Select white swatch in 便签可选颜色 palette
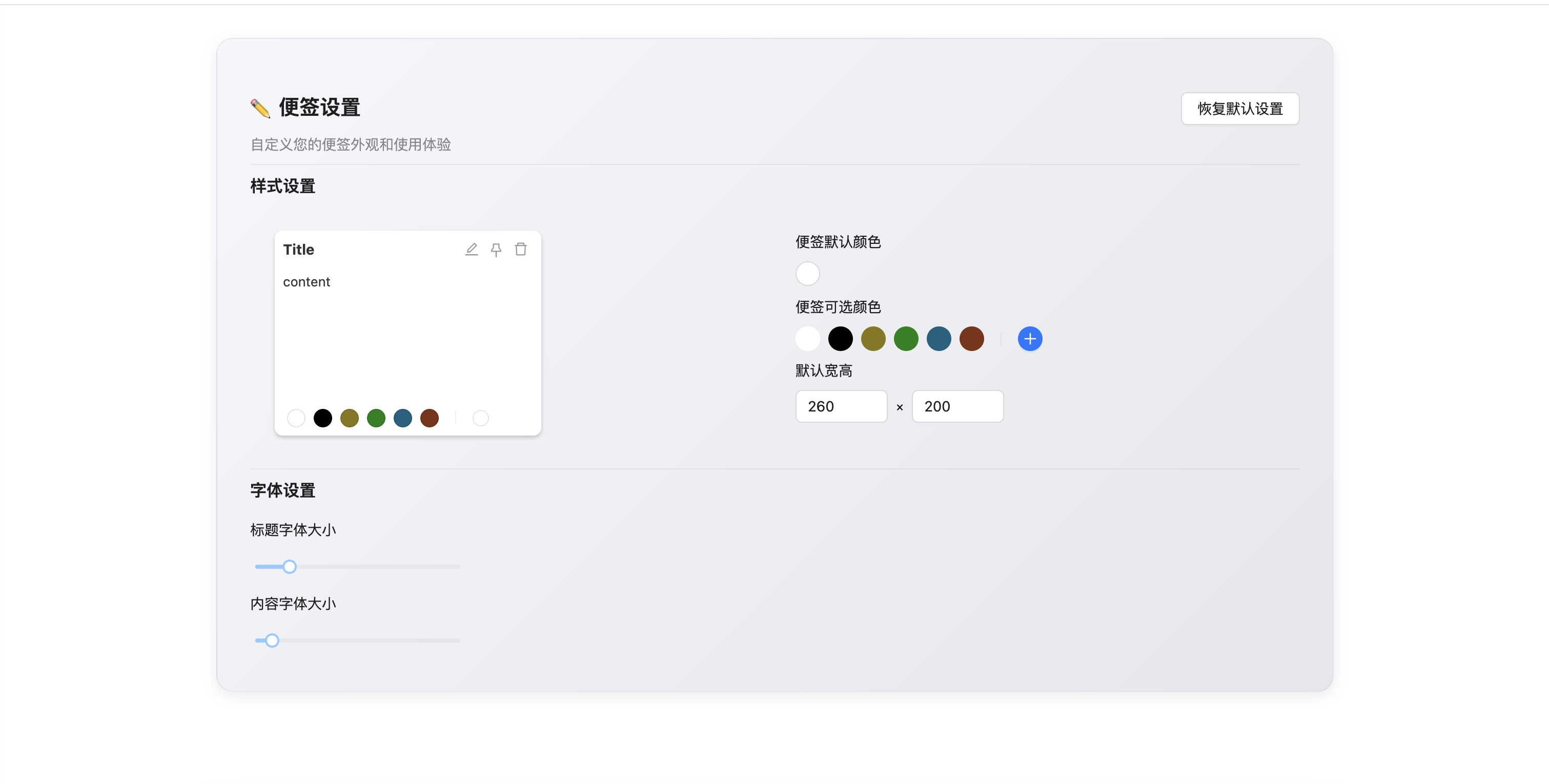 pos(808,339)
